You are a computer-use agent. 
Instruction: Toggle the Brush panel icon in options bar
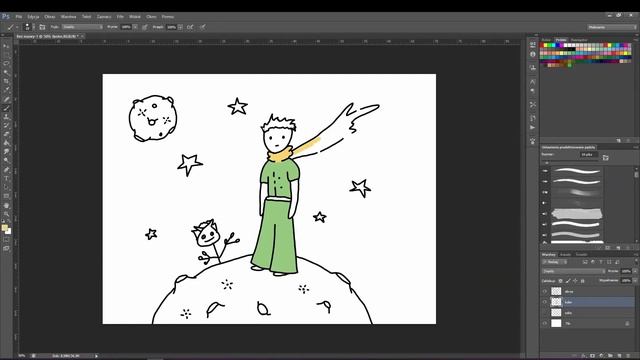click(x=42, y=27)
